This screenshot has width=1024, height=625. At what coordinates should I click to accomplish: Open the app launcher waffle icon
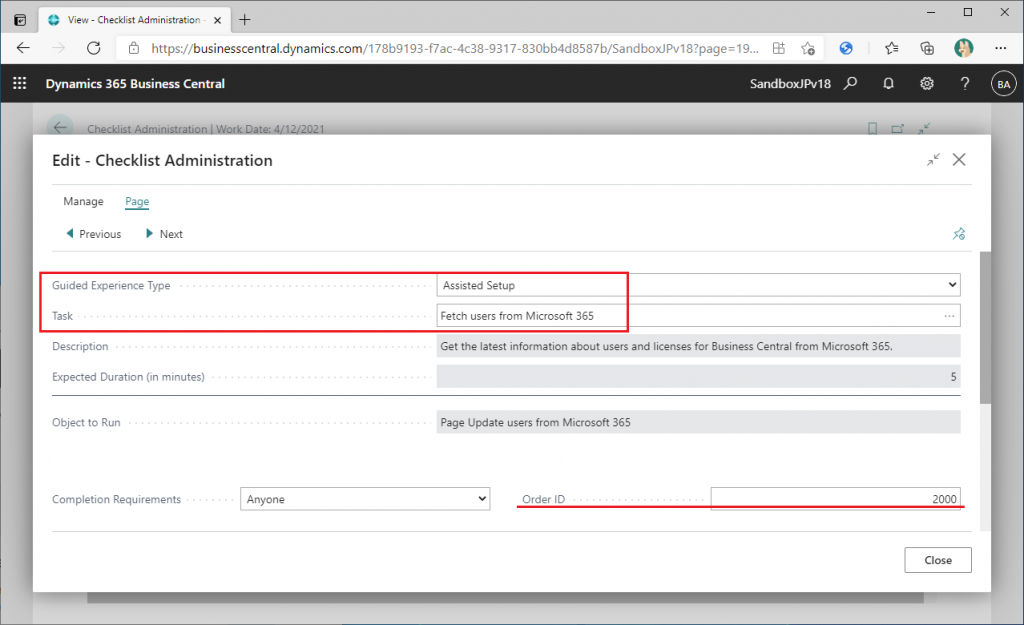[20, 84]
